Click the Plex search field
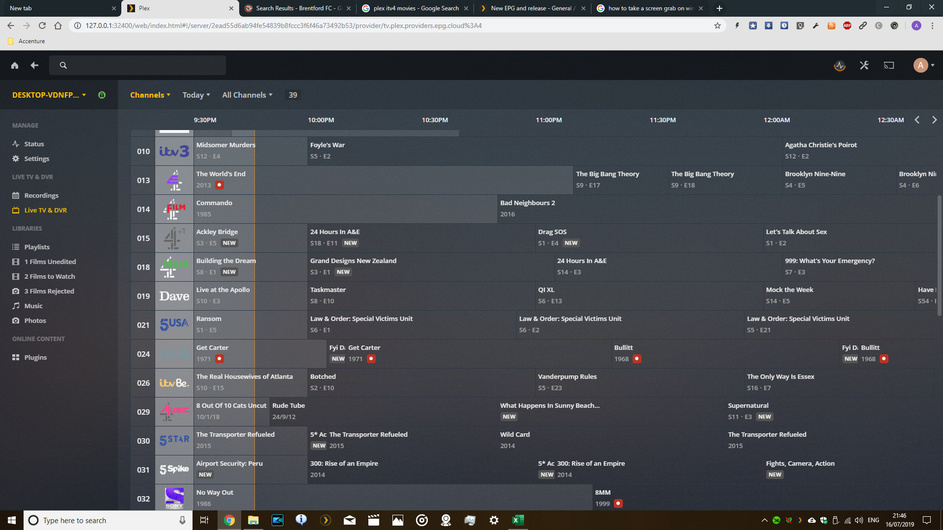This screenshot has height=530, width=943. [138, 65]
